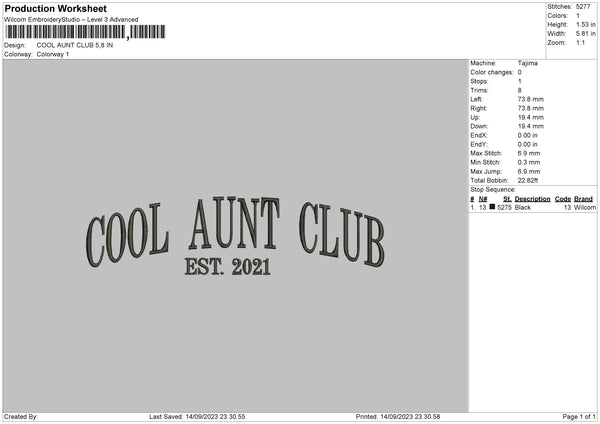Click the Max Stitch value 6.9 mm
This screenshot has width=600, height=424.
tap(529, 153)
